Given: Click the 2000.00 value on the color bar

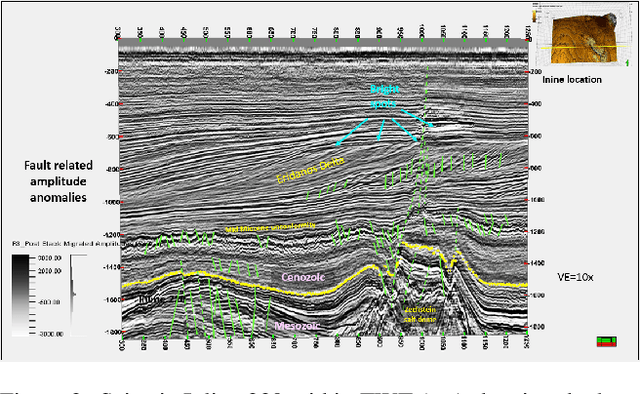Looking at the screenshot, I should tap(50, 271).
